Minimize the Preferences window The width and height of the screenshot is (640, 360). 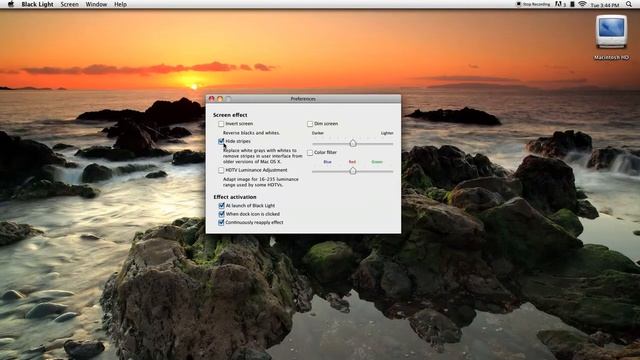(x=220, y=99)
